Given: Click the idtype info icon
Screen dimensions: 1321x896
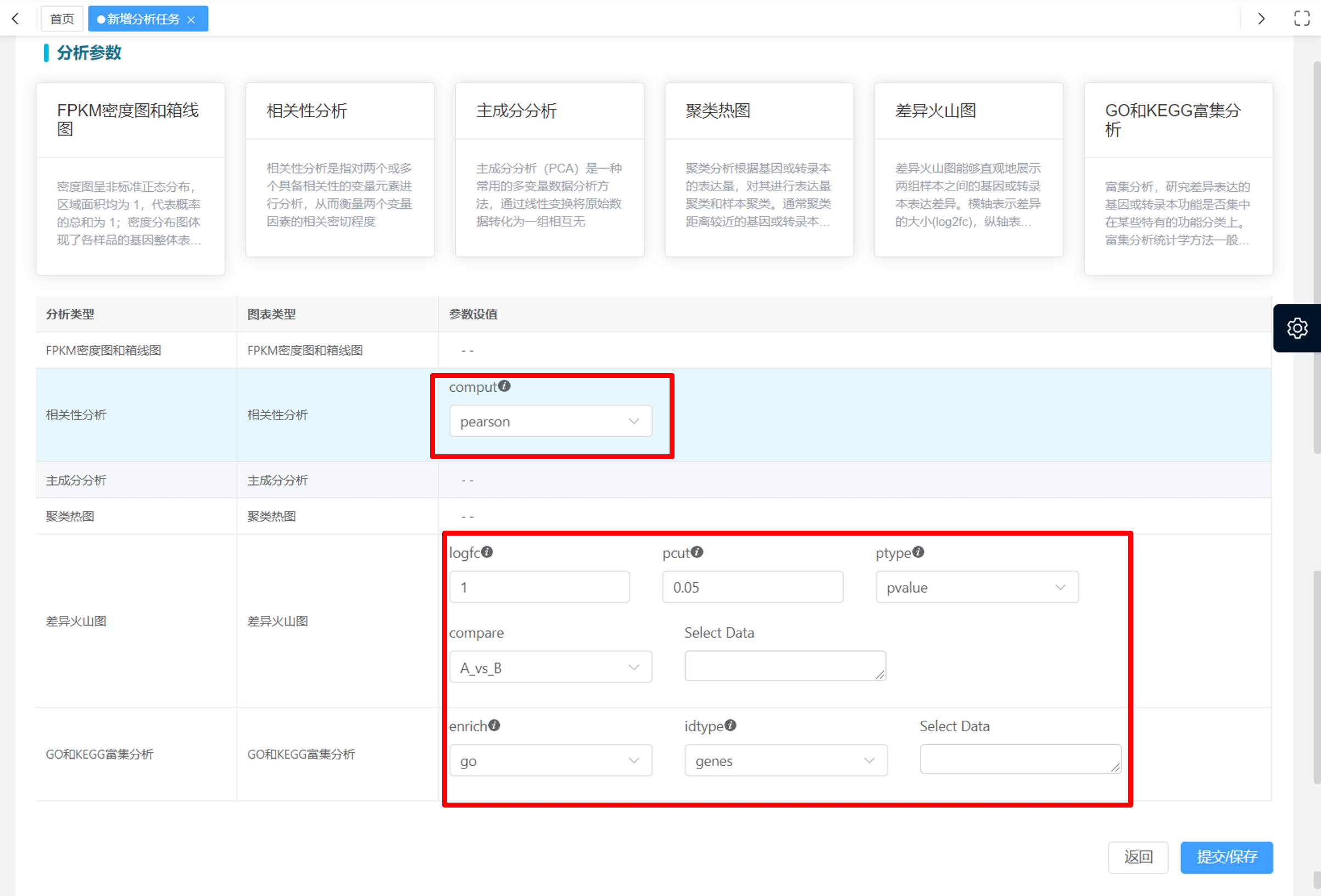Looking at the screenshot, I should [731, 726].
